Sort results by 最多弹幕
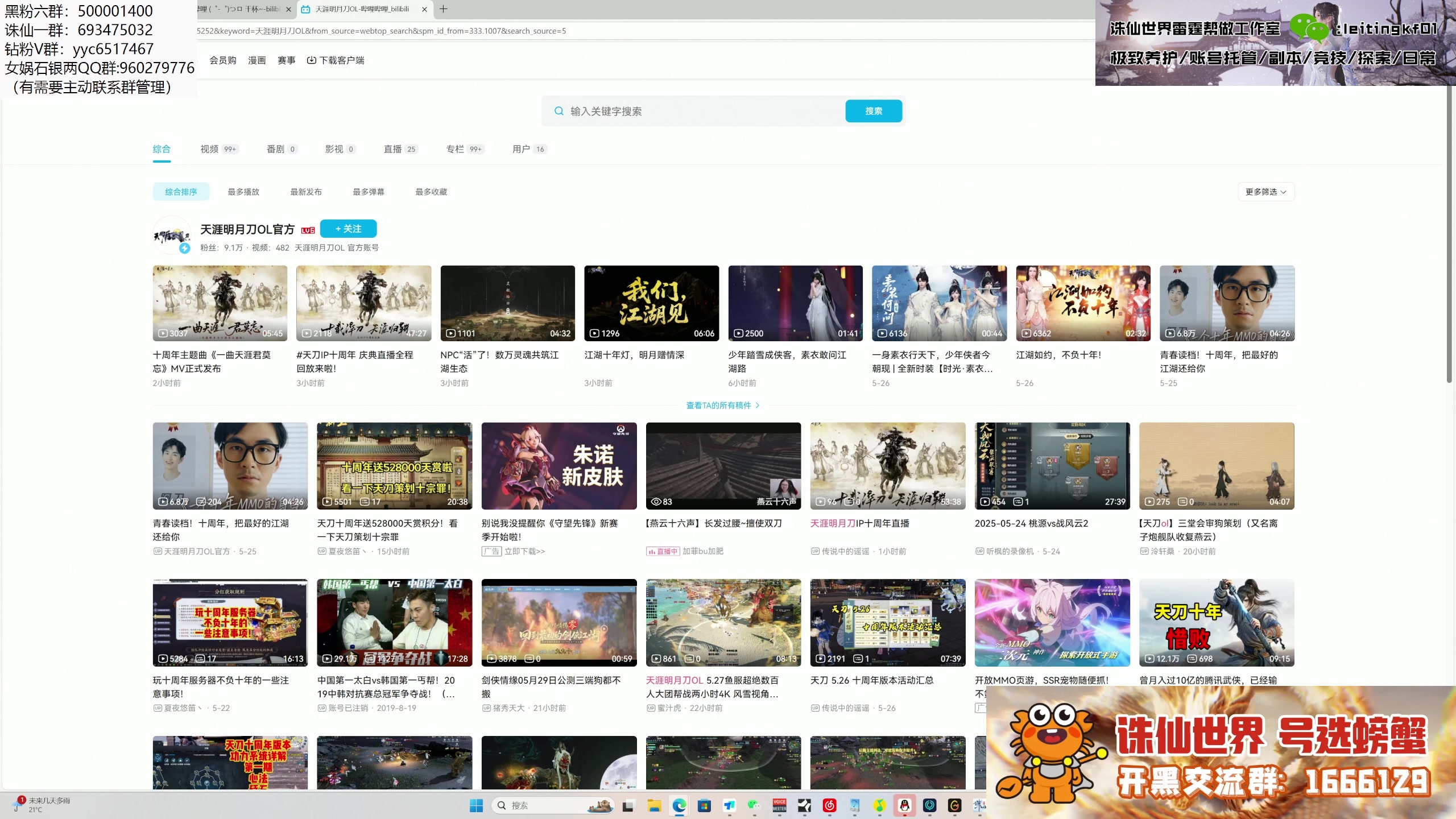Screen dimensions: 1456x819 pos(369,192)
